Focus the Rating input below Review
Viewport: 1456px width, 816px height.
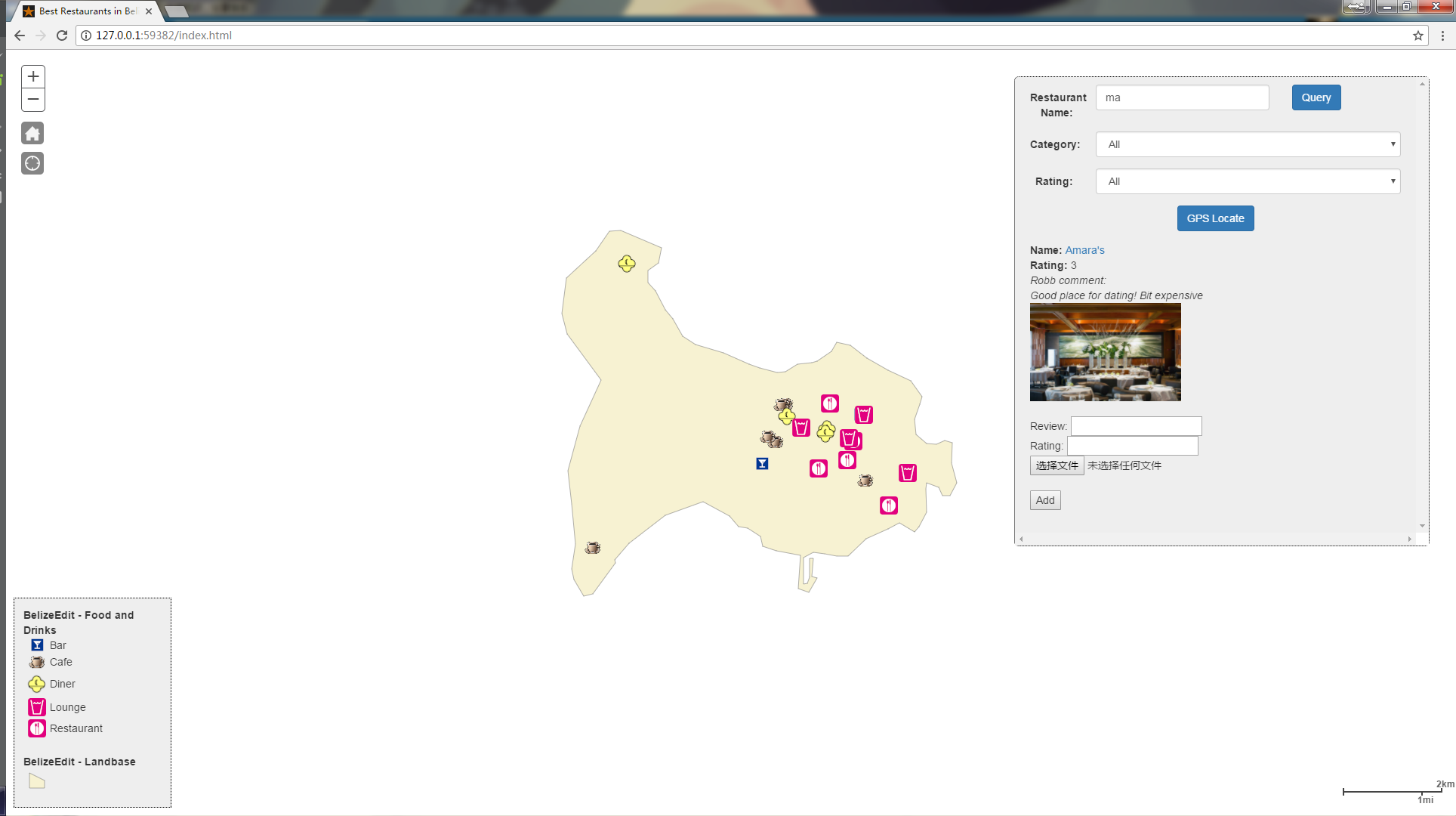(1132, 446)
